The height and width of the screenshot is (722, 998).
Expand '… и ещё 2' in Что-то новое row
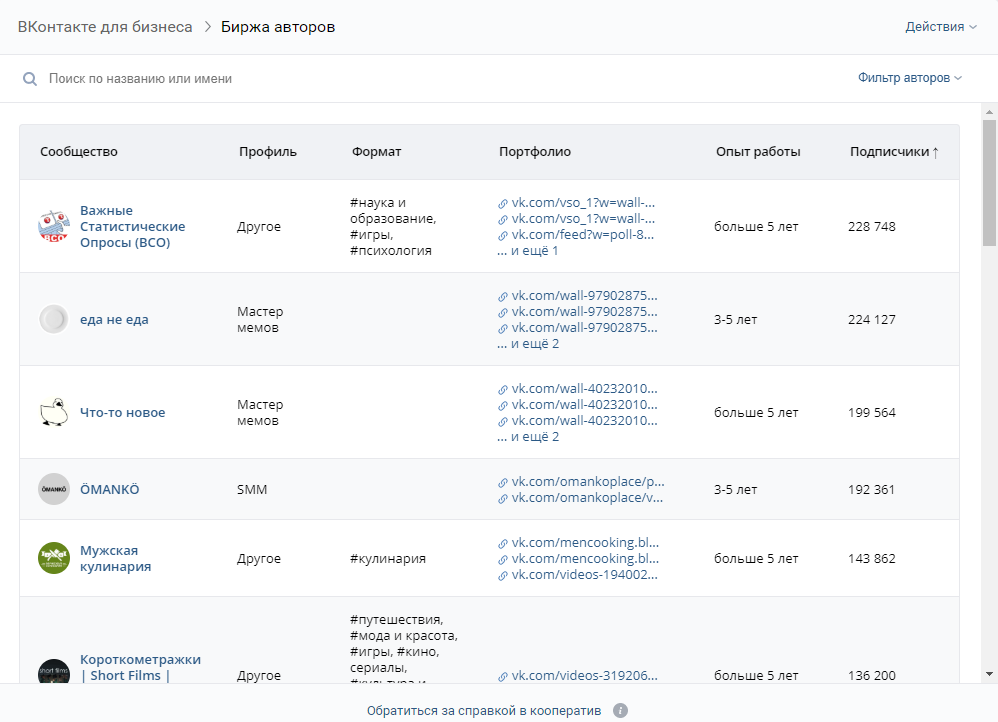click(x=528, y=437)
